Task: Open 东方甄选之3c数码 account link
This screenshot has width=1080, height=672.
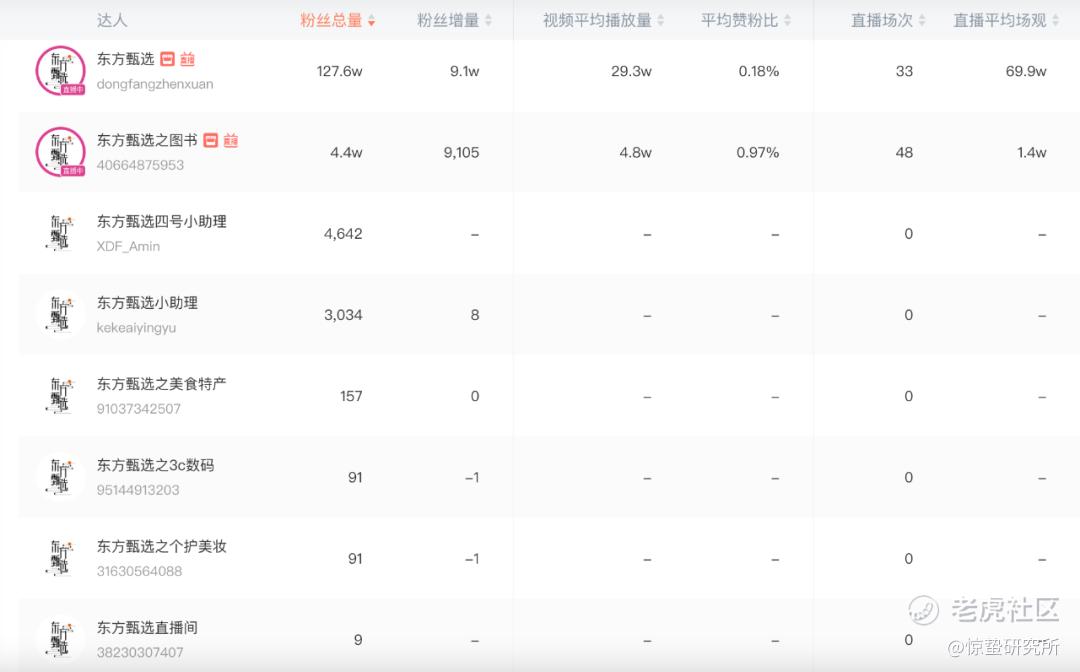Action: [x=155, y=465]
